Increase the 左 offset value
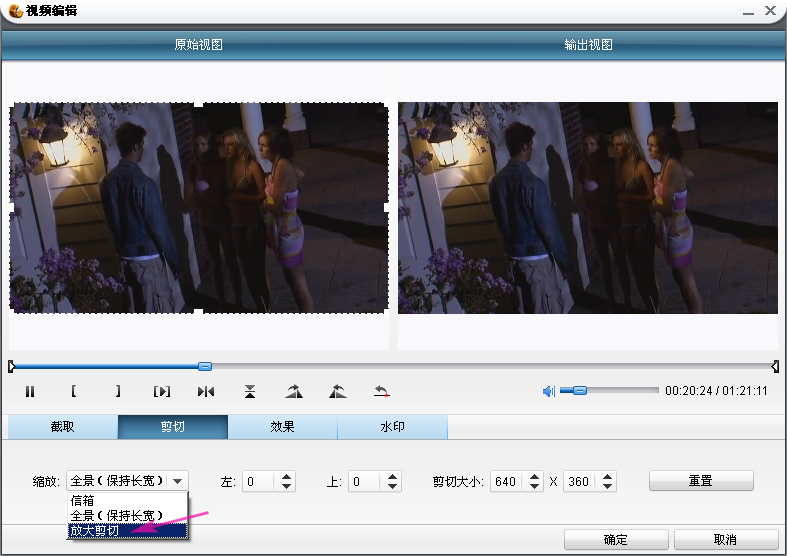This screenshot has height=556, width=787. [x=286, y=477]
